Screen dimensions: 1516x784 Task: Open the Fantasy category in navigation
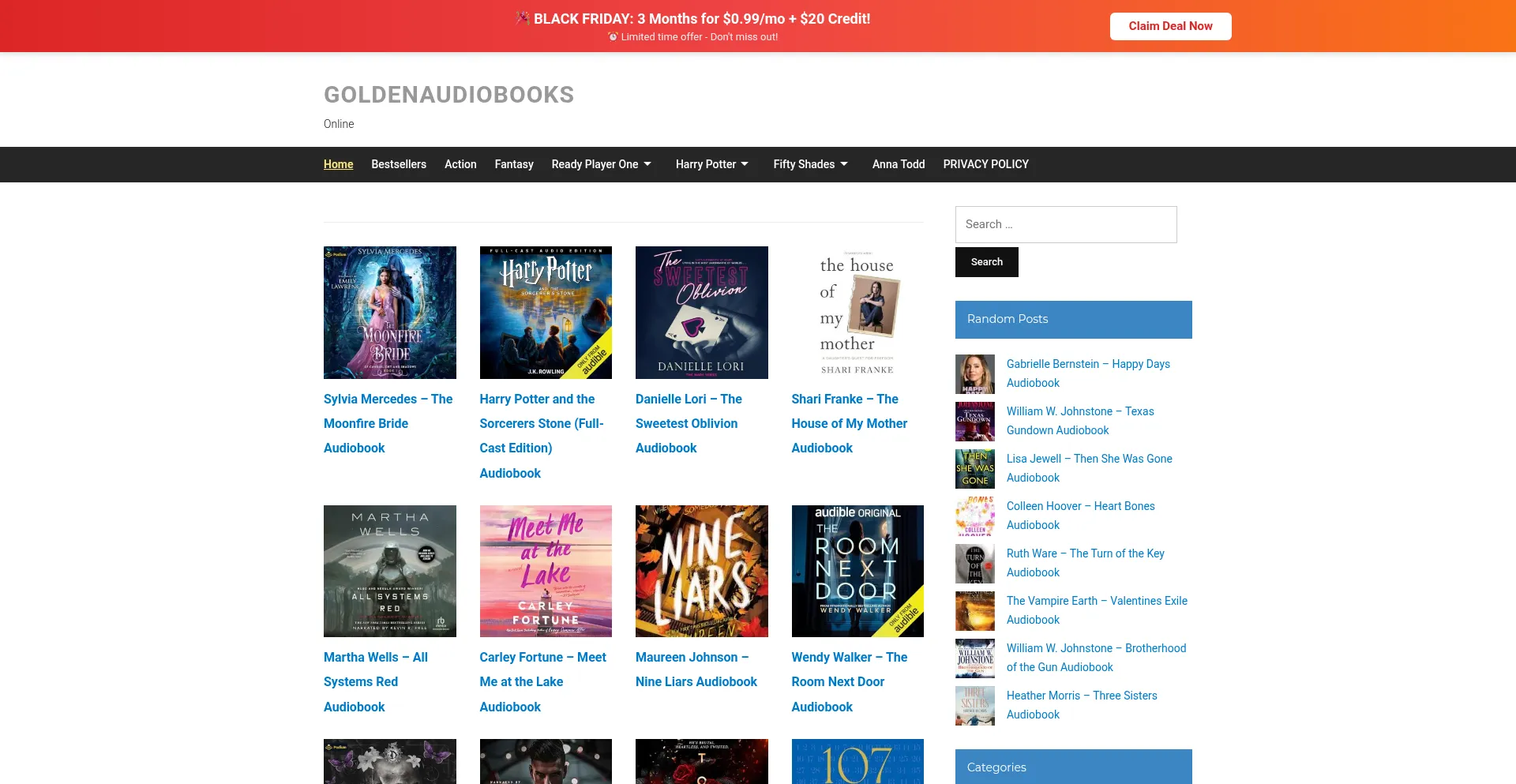[514, 164]
